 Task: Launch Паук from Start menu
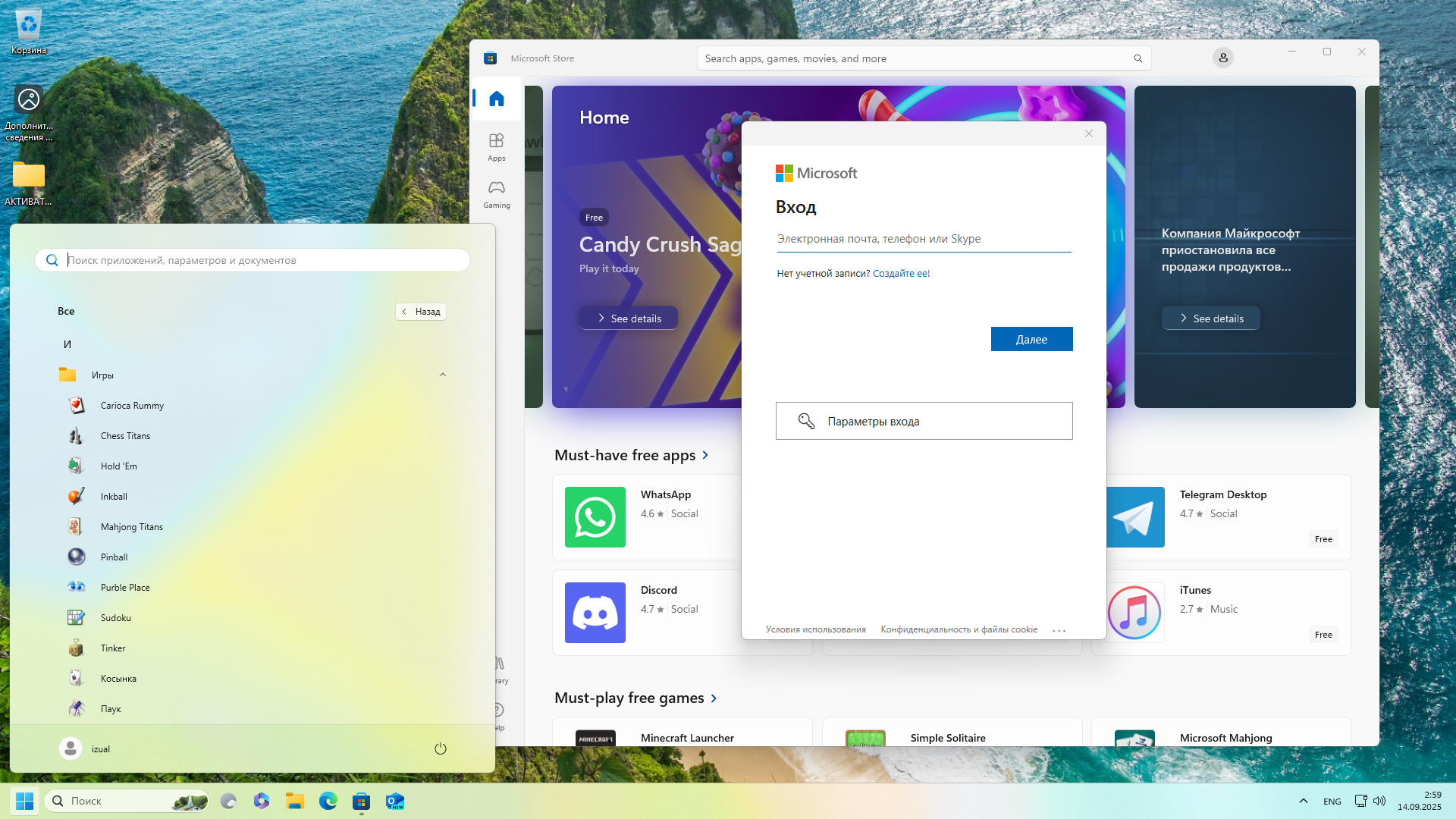pyautogui.click(x=253, y=709)
